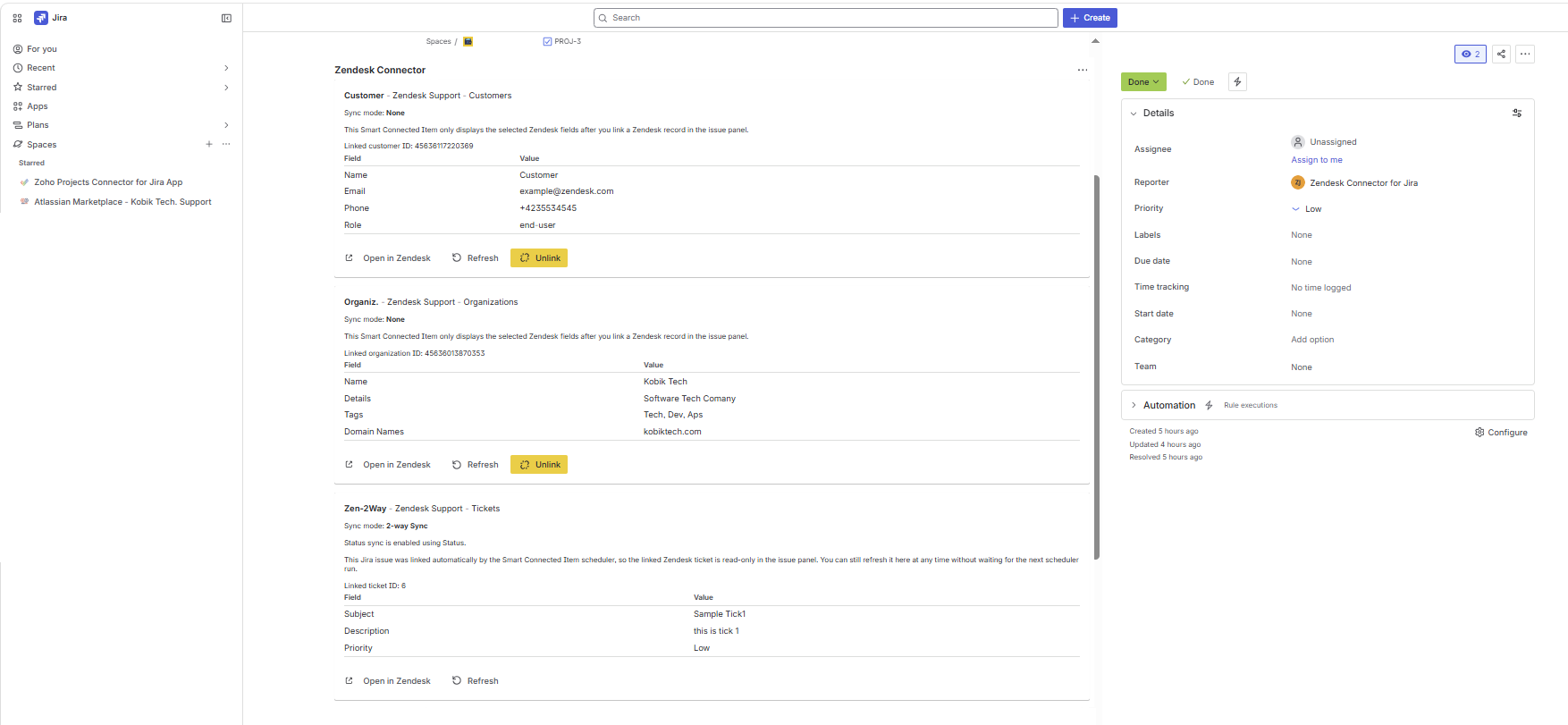Edit the Due date field value
The width and height of the screenshot is (1568, 725).
(x=1302, y=262)
